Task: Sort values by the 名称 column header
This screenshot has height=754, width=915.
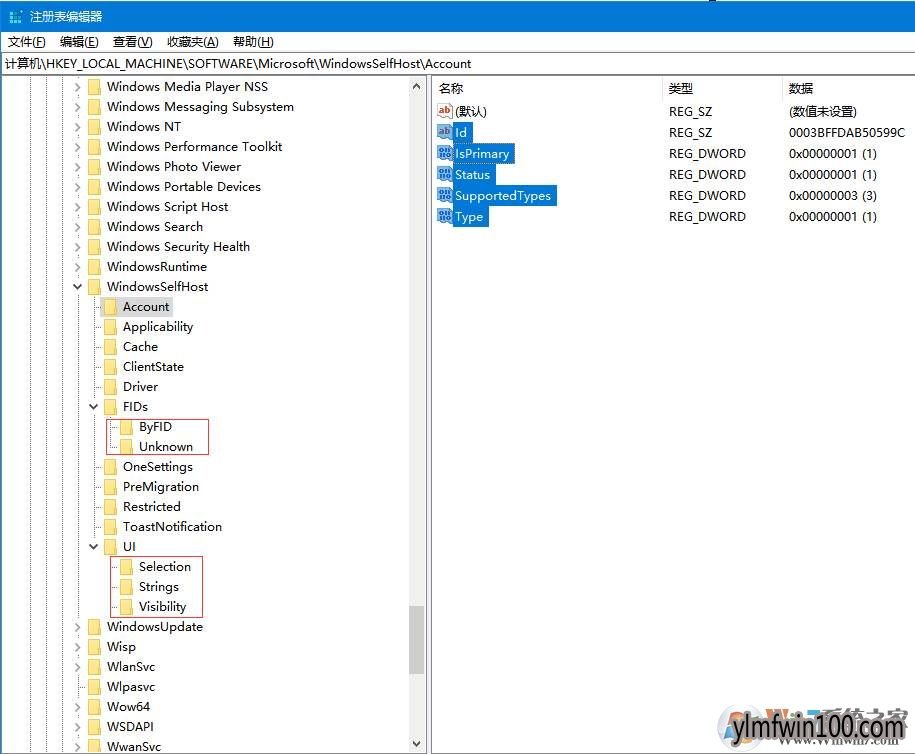Action: pos(547,88)
